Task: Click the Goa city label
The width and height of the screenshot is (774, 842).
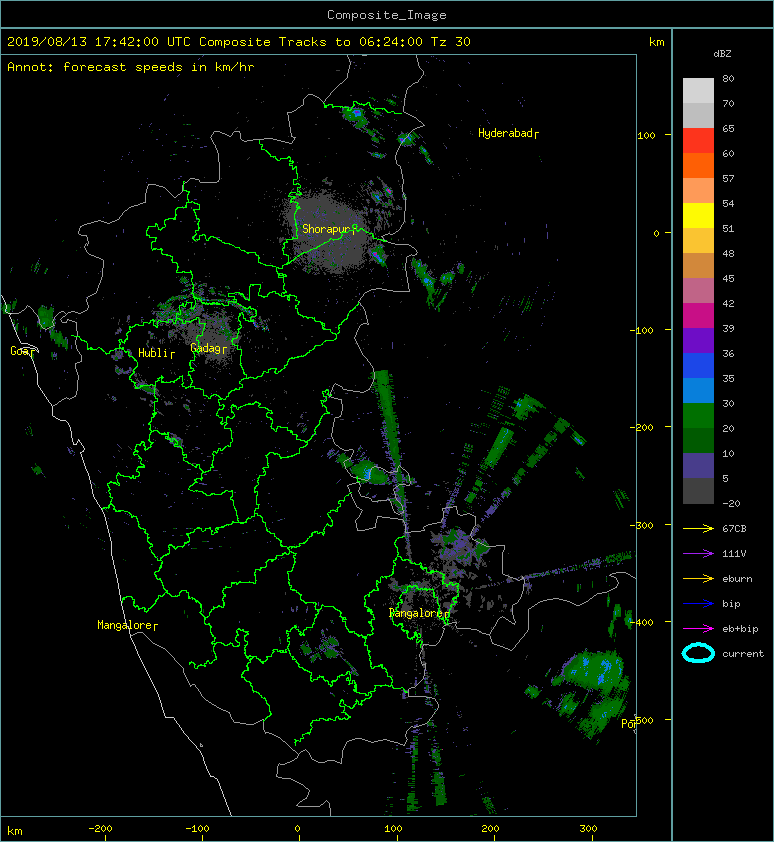Action: pos(22,351)
